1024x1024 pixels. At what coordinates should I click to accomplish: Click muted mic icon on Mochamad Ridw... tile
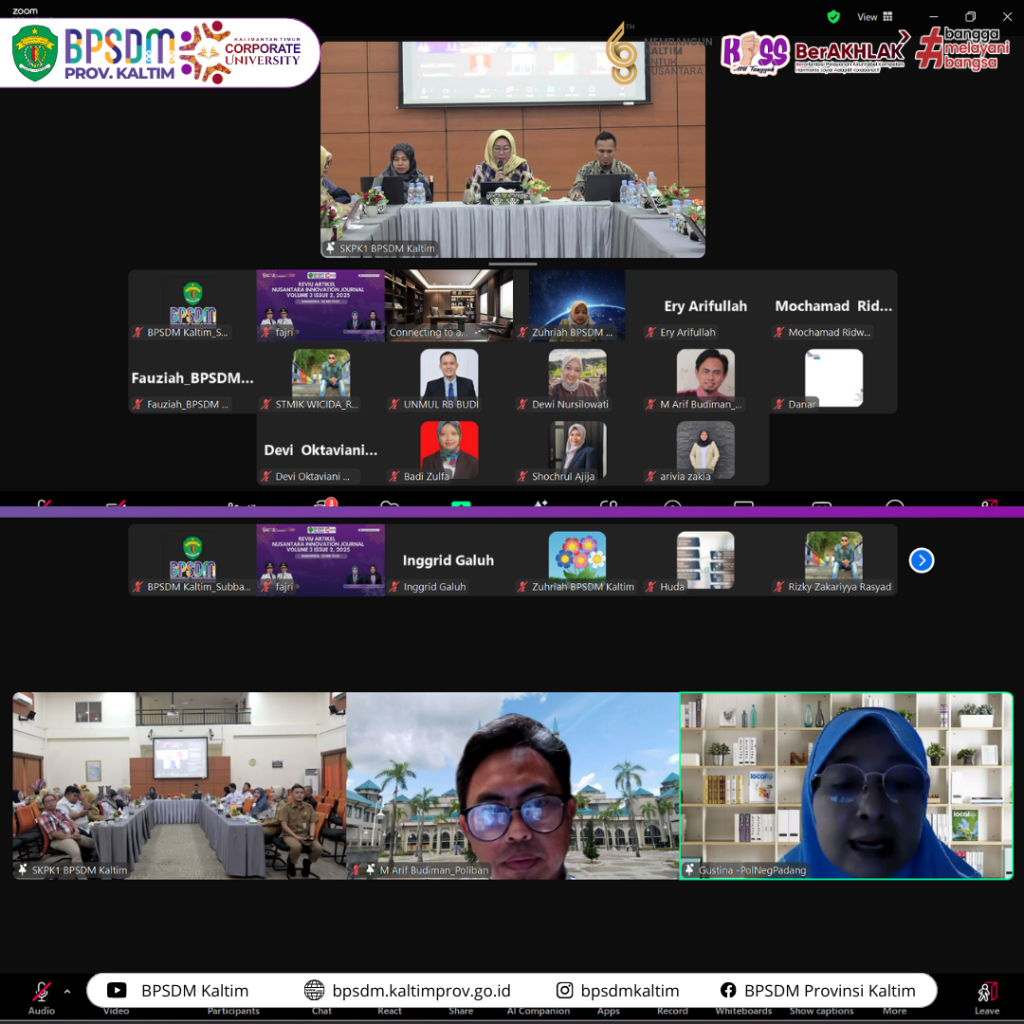pyautogui.click(x=778, y=332)
